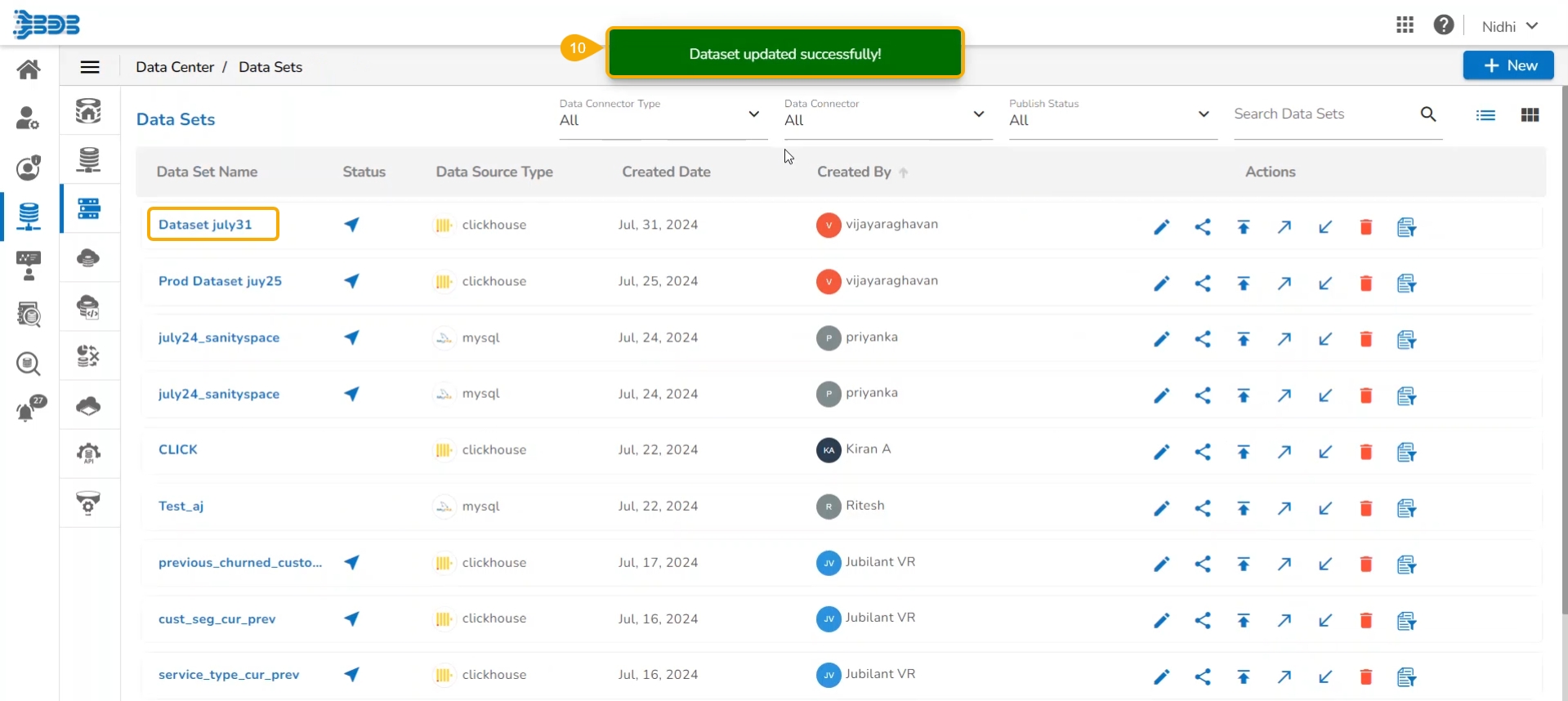Open the notifications bell with 27 badge
The image size is (1568, 701).
(29, 409)
